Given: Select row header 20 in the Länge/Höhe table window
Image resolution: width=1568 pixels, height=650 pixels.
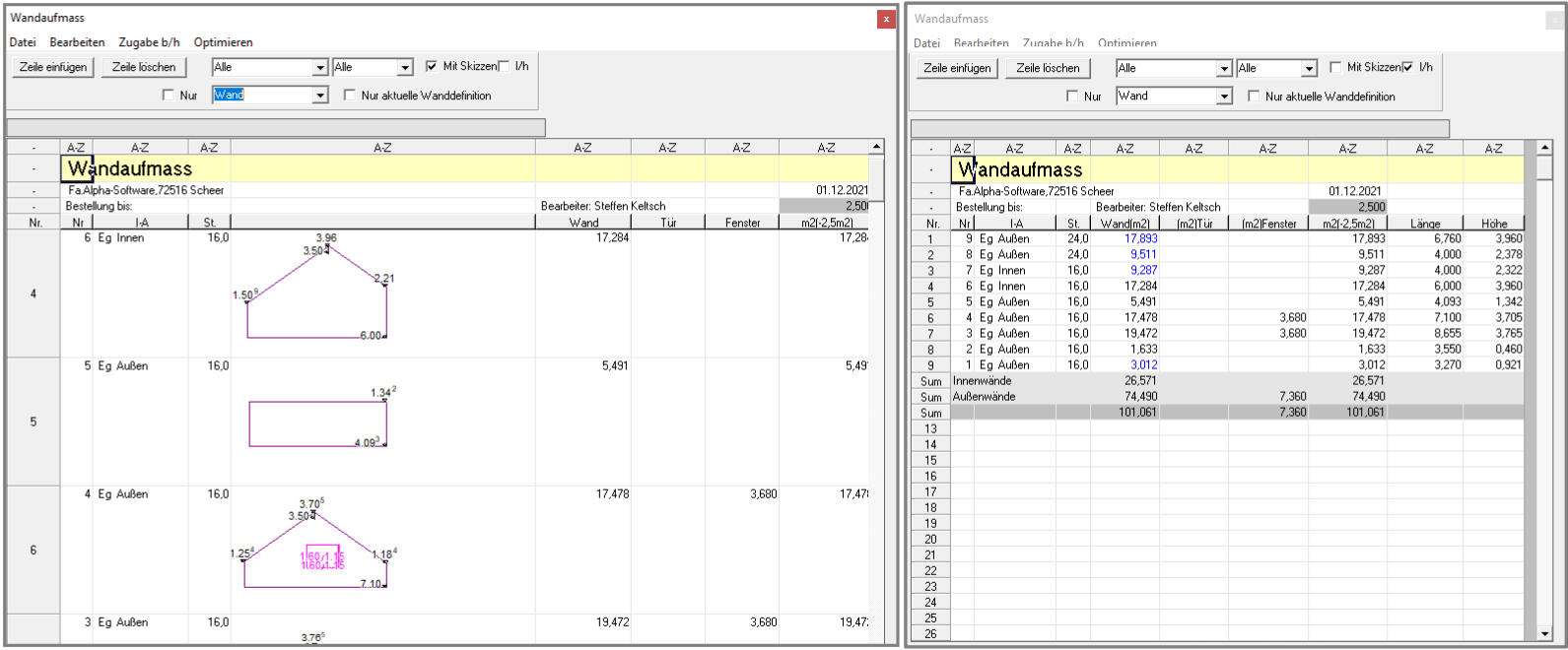Looking at the screenshot, I should 930,539.
